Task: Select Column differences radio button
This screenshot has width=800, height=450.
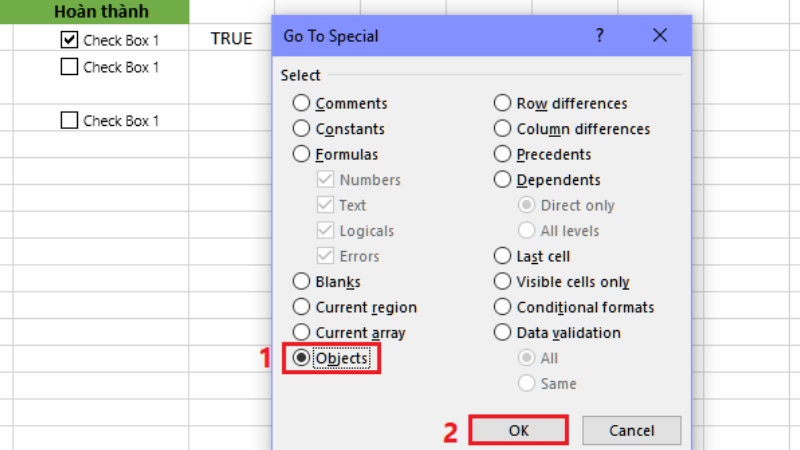Action: 502,129
